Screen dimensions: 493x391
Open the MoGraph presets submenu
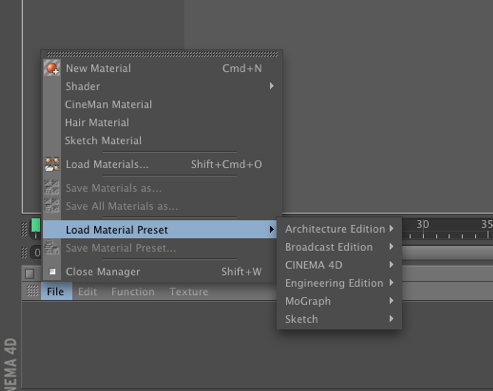click(339, 301)
